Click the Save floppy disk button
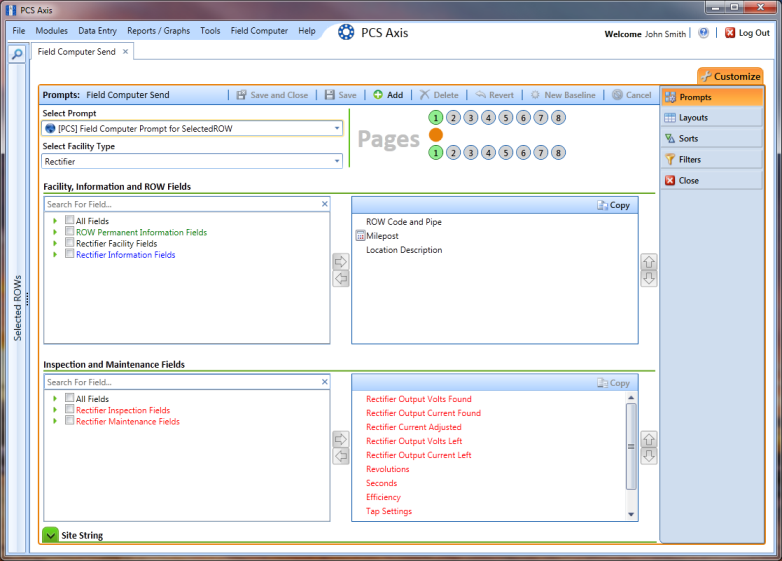This screenshot has width=782, height=561. 341,95
